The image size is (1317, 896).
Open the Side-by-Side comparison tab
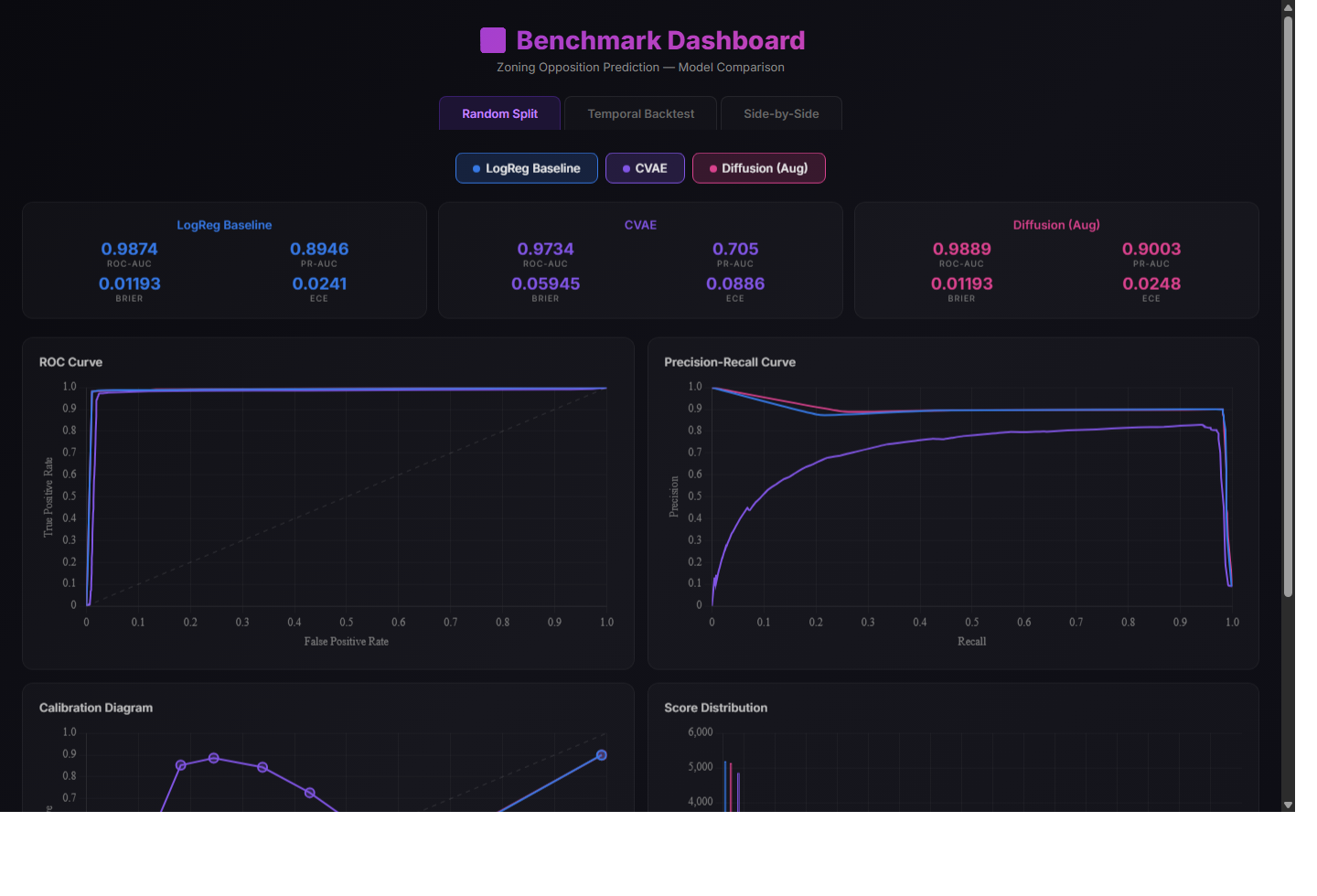[781, 112]
